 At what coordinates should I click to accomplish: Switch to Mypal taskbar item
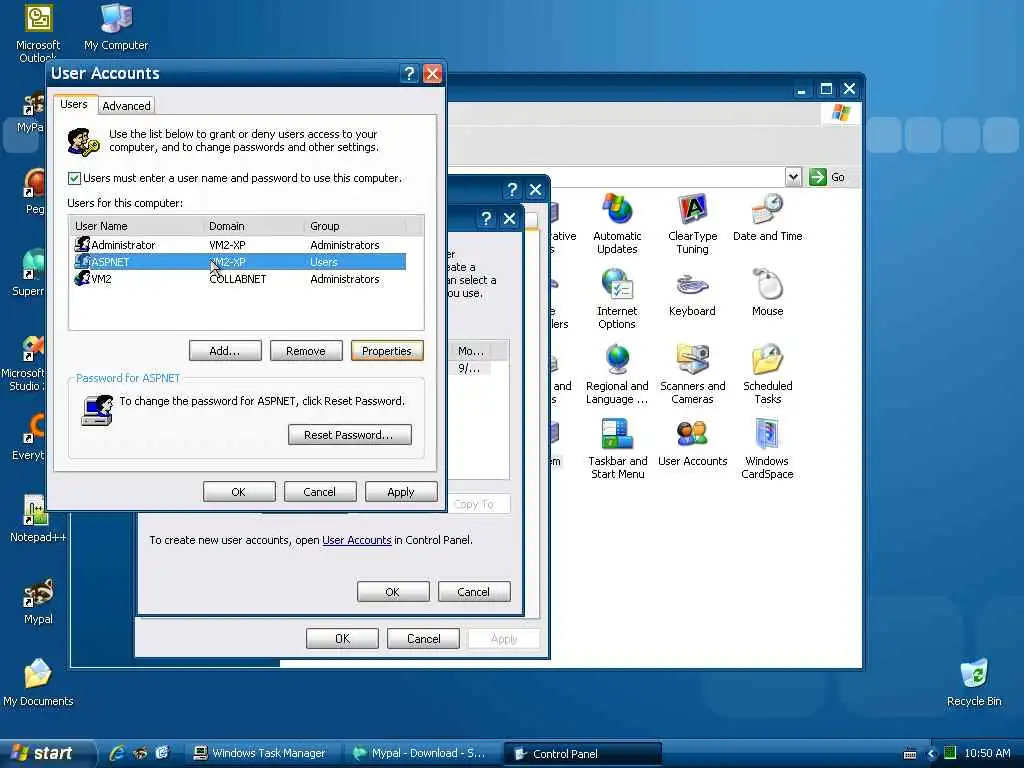pos(420,753)
